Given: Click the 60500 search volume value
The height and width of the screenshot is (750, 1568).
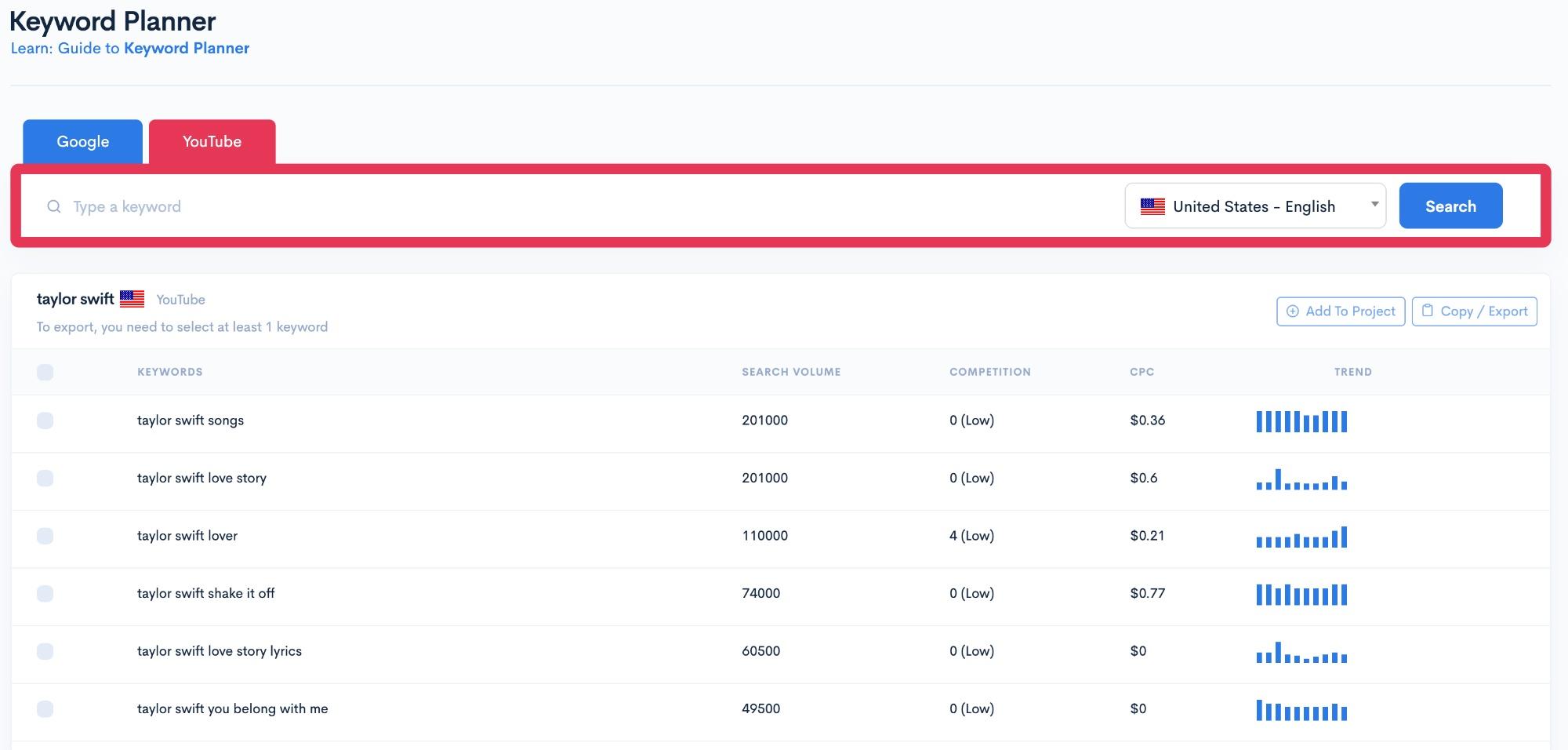Looking at the screenshot, I should (x=761, y=651).
